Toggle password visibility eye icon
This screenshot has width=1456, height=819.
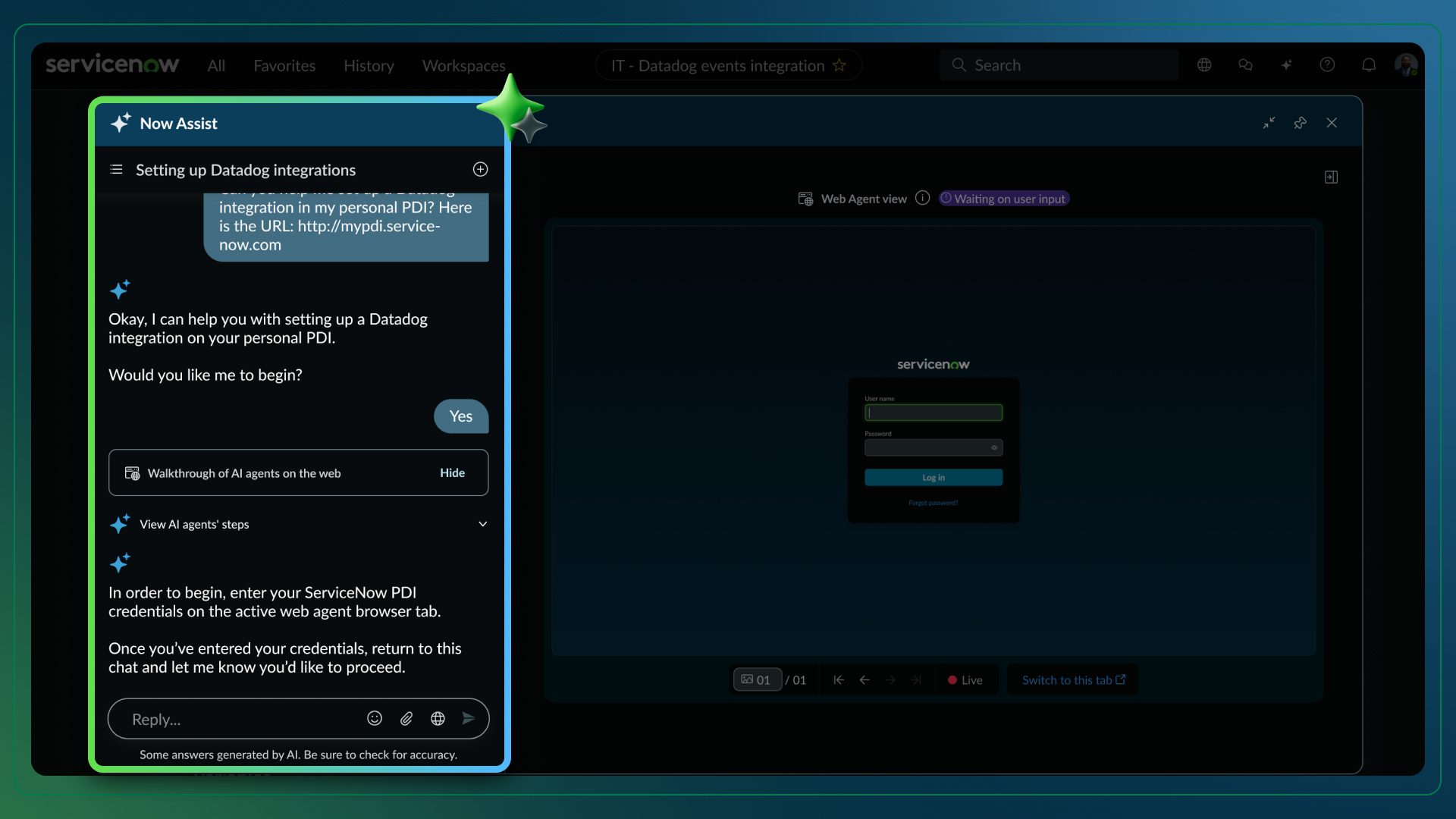point(993,448)
